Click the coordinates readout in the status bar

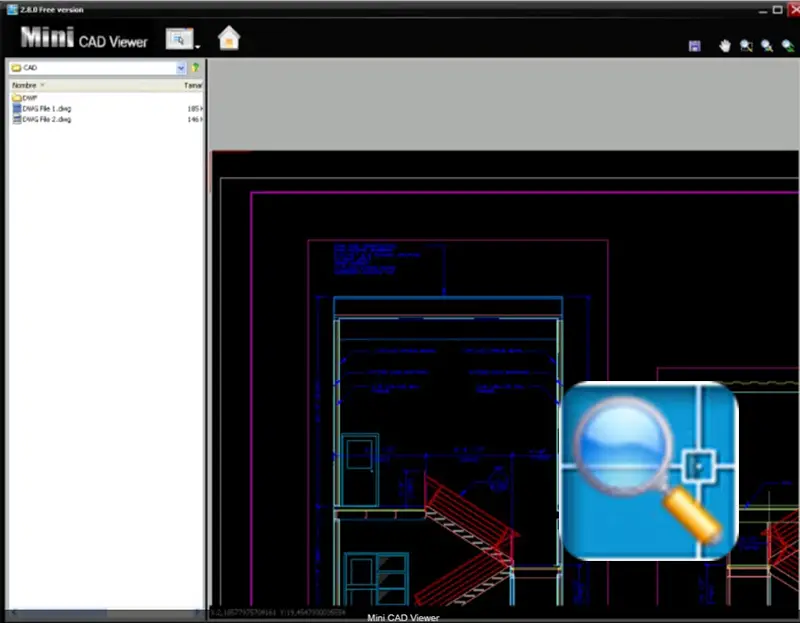coord(278,612)
